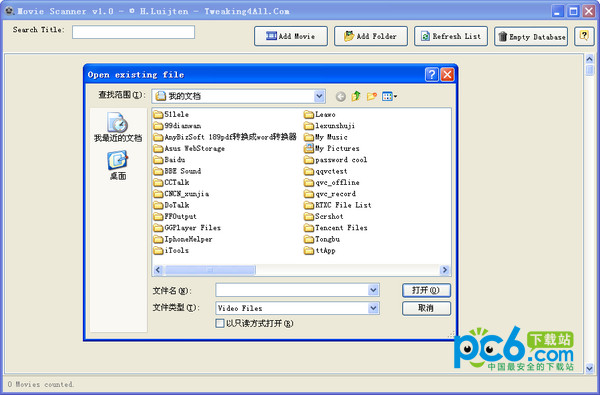
Task: Select the password cool folder
Action: click(336, 160)
